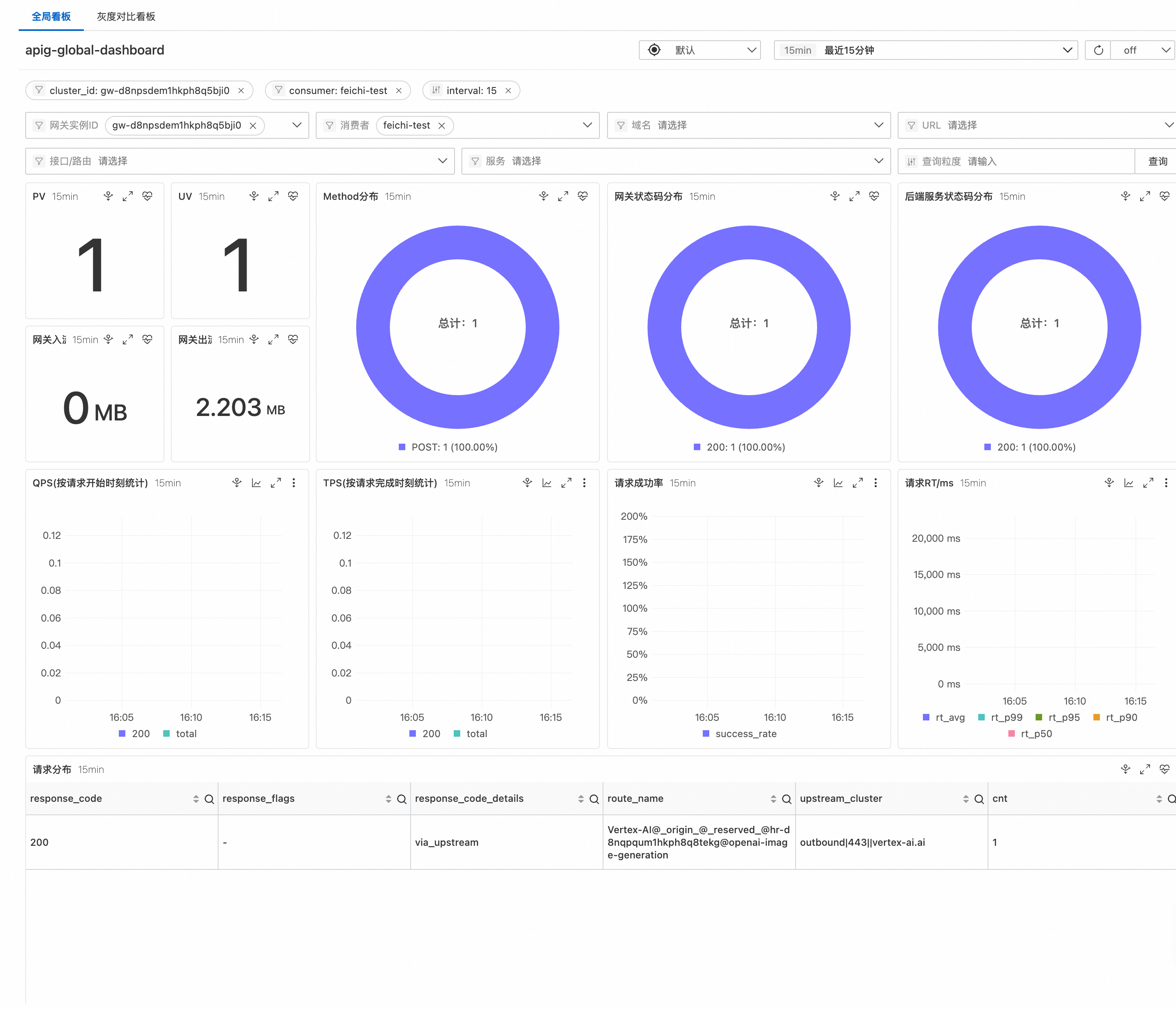Search the route_name column
This screenshot has width=1176, height=1009.
787,799
